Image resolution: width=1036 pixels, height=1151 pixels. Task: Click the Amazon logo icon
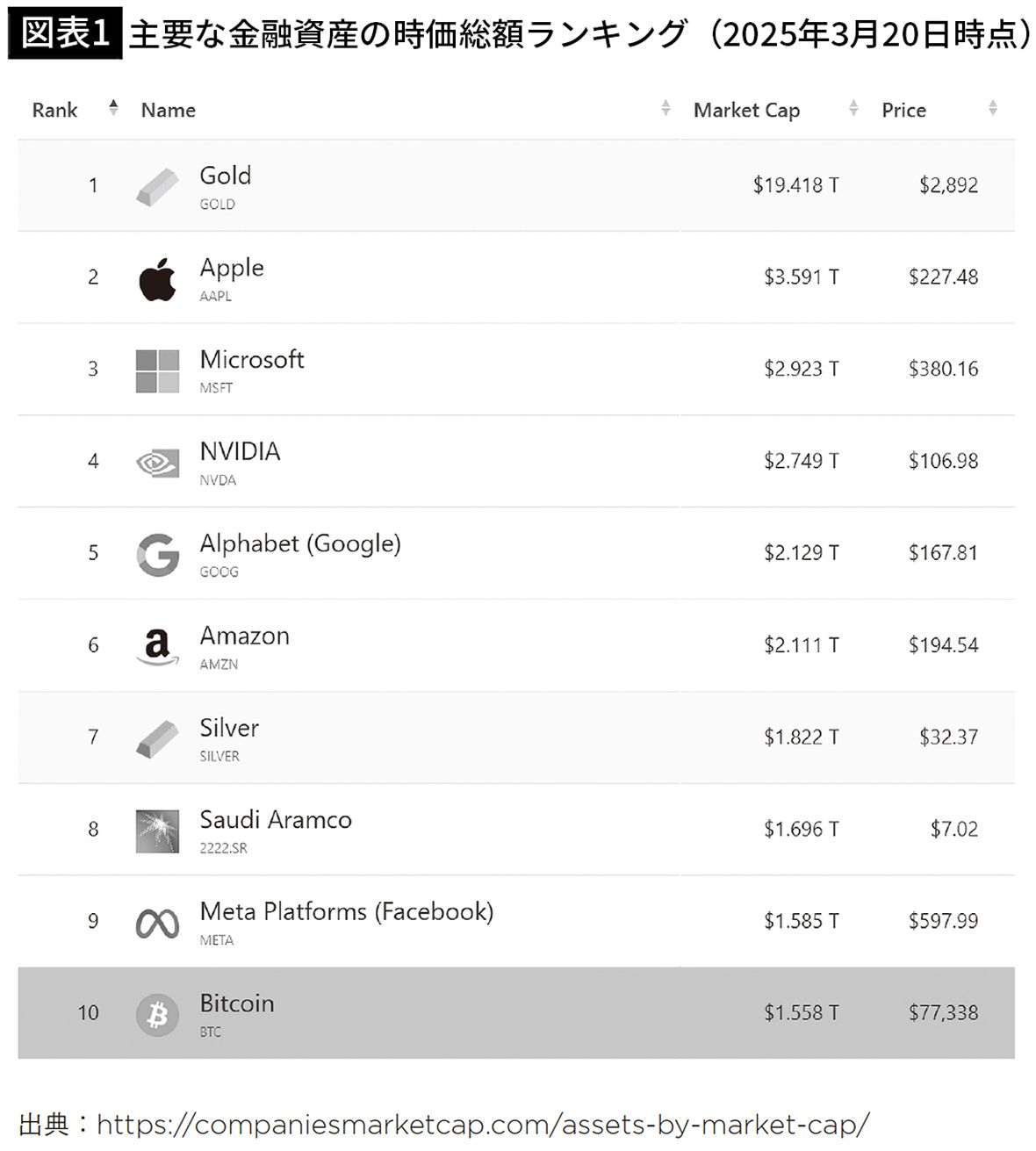point(157,647)
